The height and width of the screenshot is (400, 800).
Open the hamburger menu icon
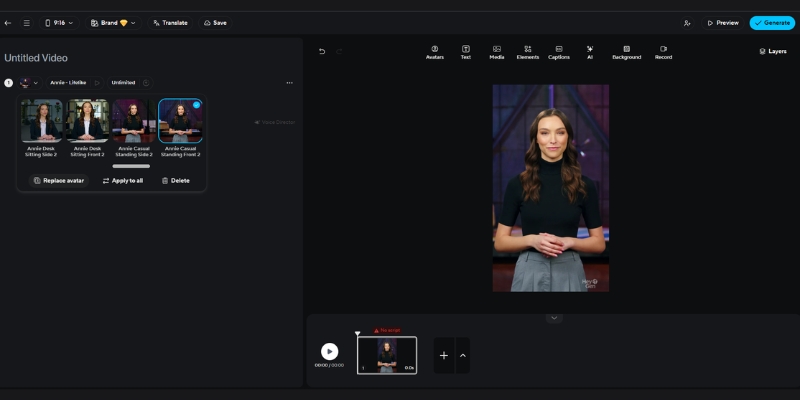tap(27, 23)
